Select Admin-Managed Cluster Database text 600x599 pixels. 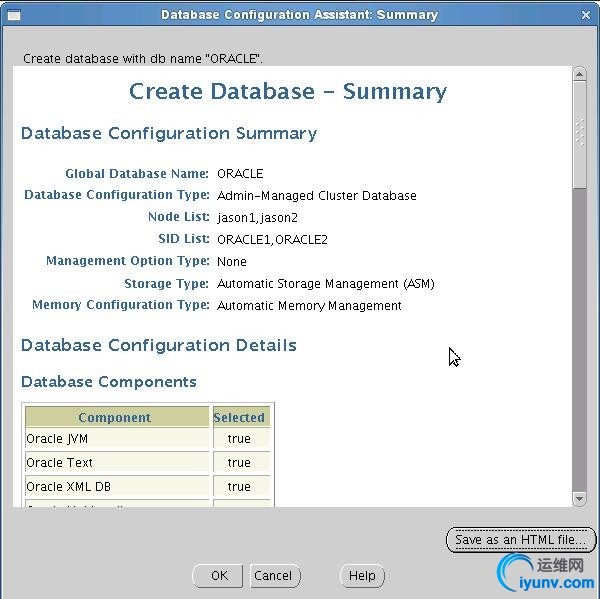316,196
